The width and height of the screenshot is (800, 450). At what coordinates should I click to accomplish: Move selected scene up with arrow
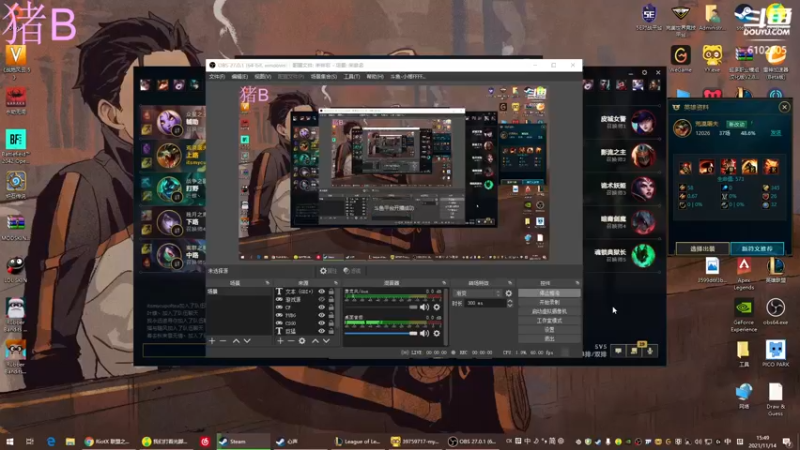[x=236, y=341]
